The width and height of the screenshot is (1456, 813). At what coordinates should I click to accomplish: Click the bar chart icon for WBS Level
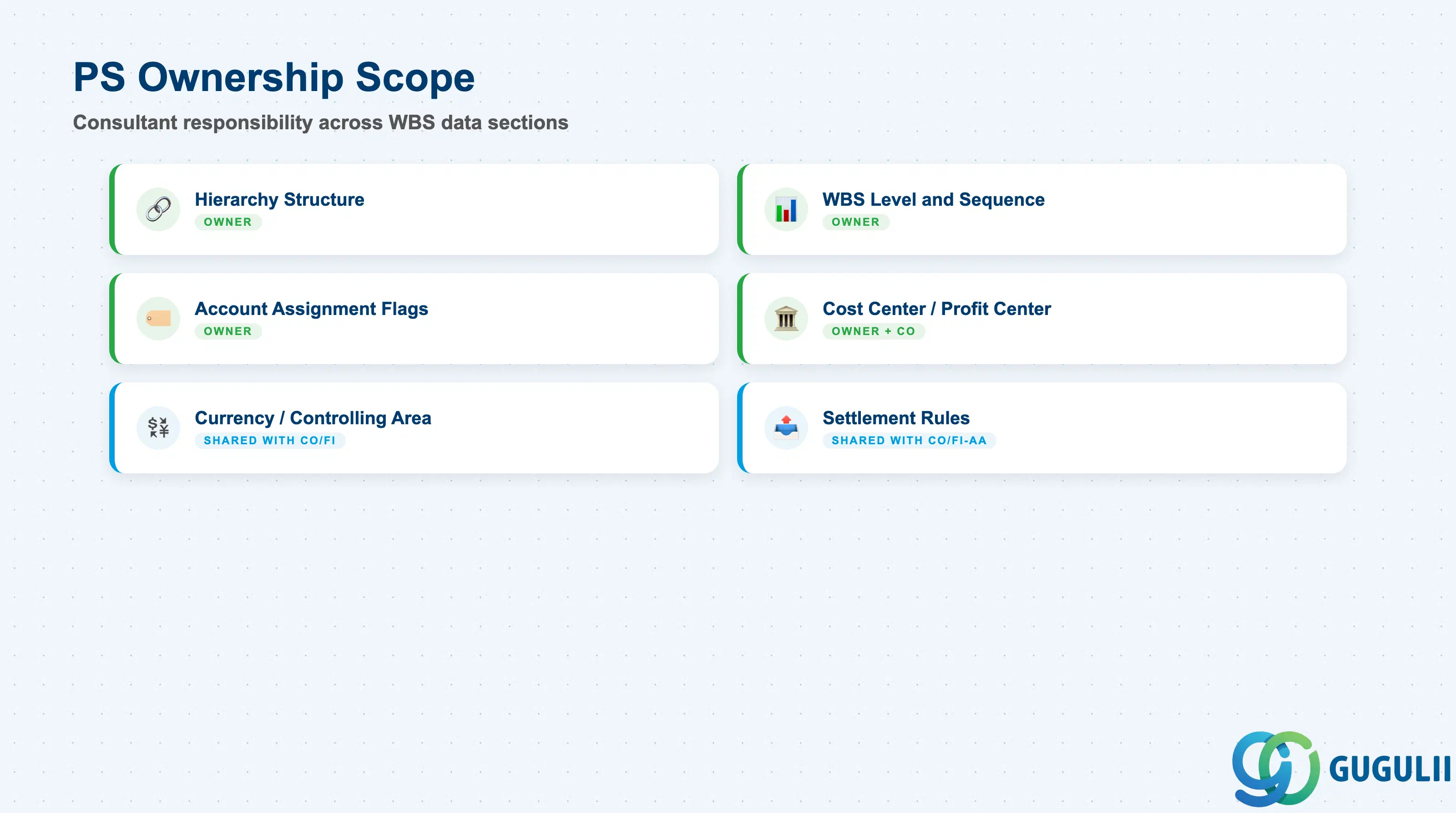[x=786, y=209]
